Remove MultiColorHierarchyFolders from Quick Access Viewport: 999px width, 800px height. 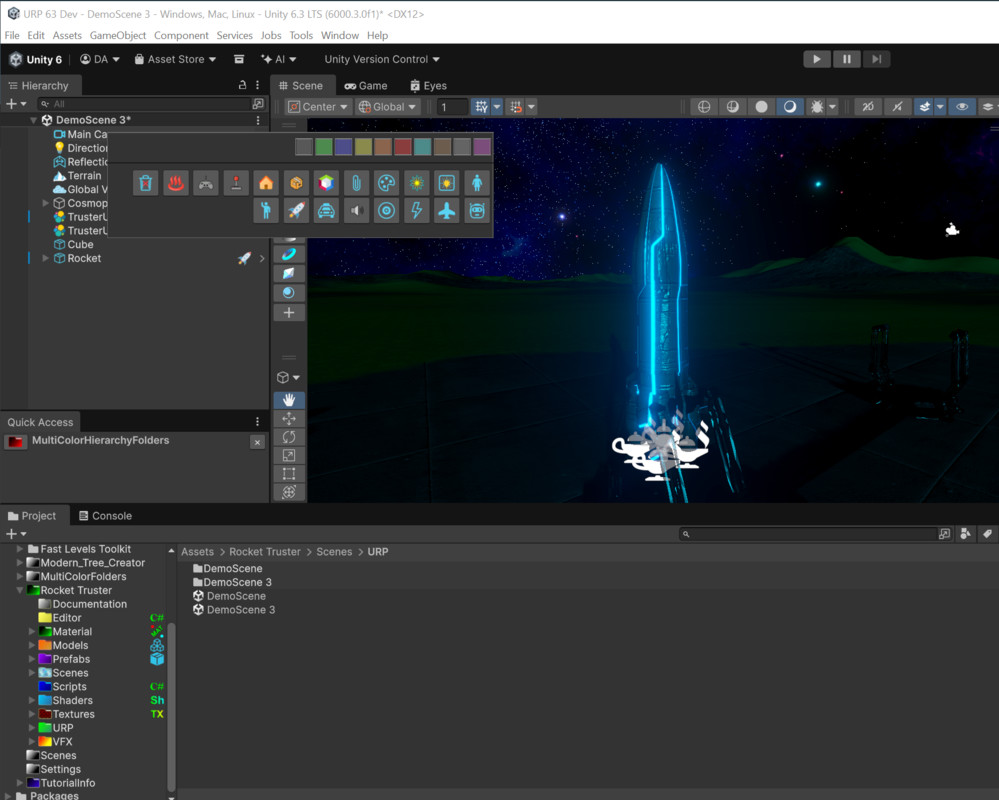tap(257, 442)
